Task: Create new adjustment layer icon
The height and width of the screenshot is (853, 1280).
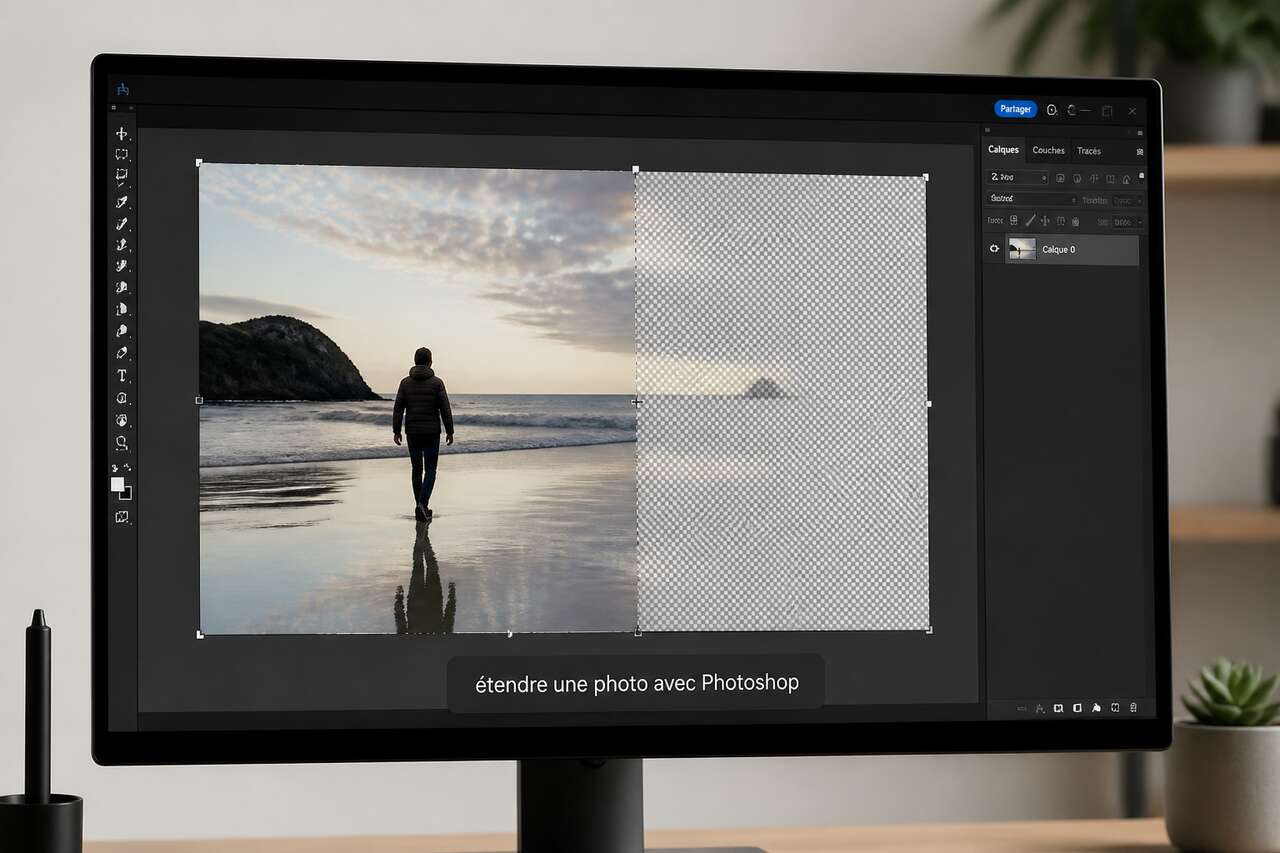Action: 1077,708
